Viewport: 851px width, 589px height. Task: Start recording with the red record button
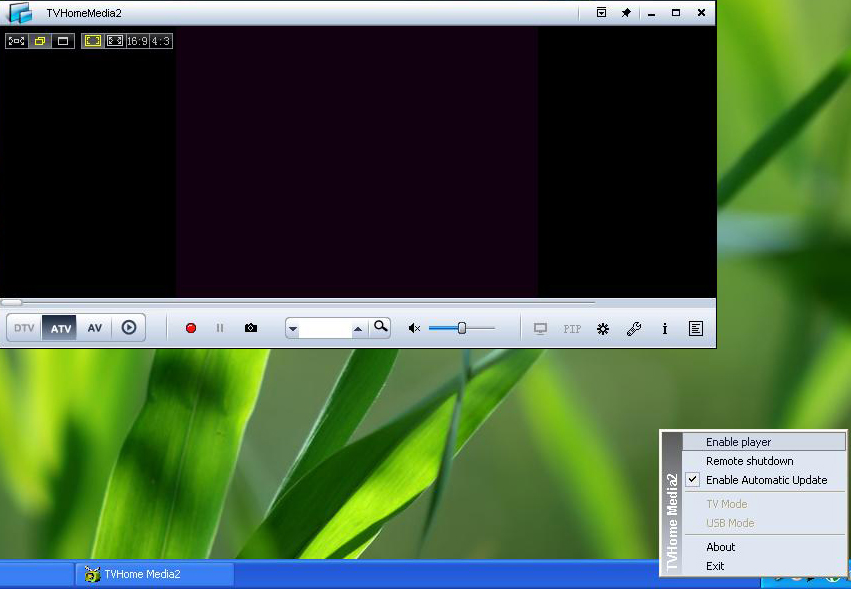[x=190, y=328]
